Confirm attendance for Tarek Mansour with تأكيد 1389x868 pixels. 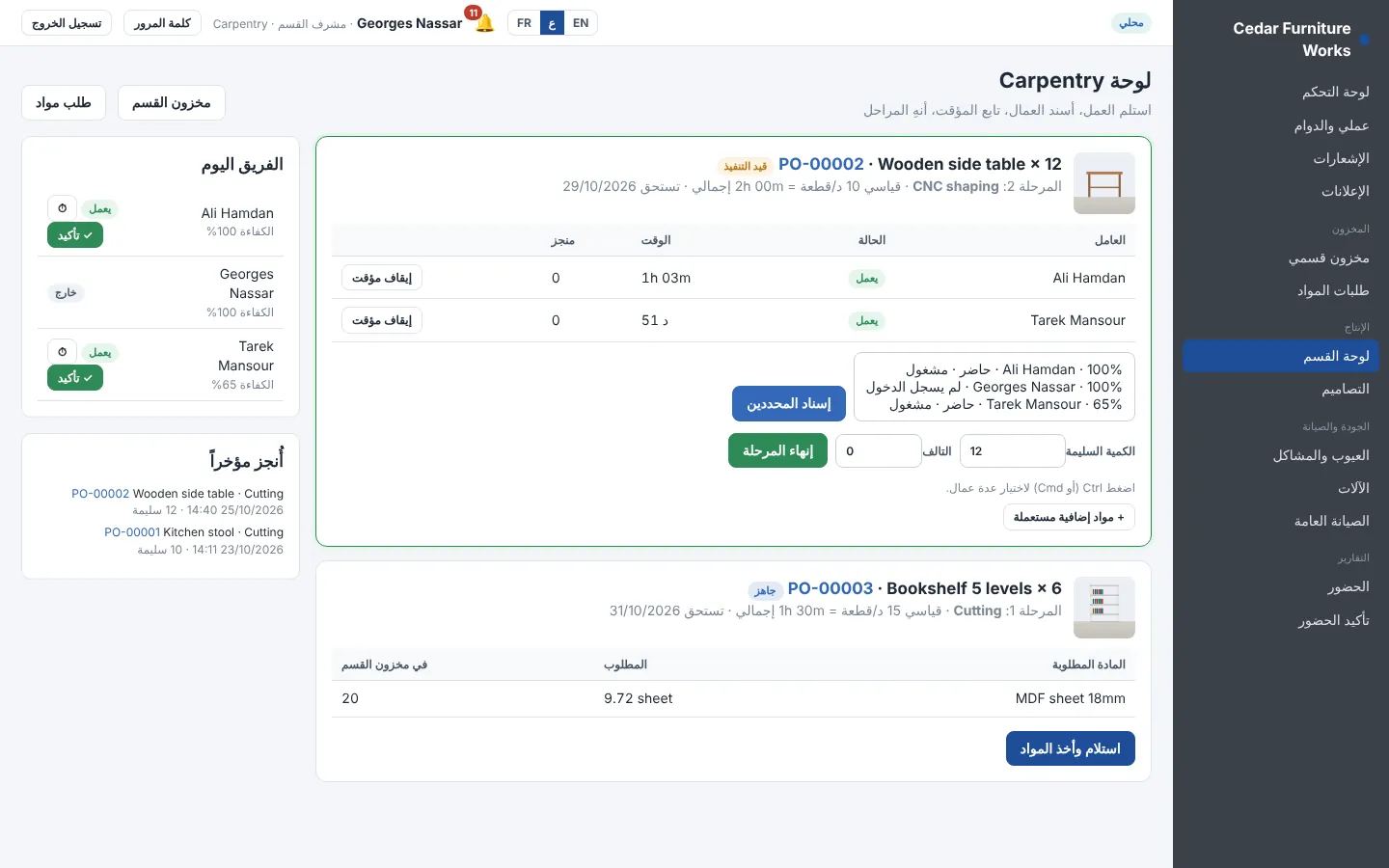pos(75,378)
